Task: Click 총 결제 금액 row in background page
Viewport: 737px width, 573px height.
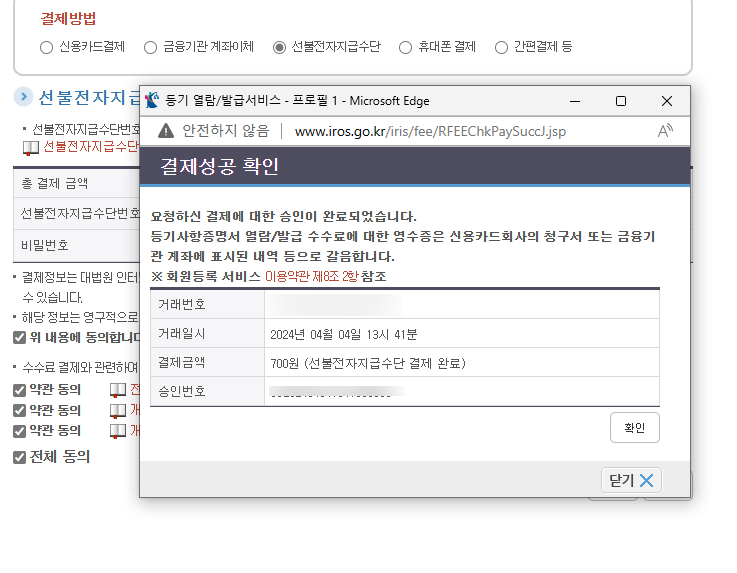Action: coord(77,183)
